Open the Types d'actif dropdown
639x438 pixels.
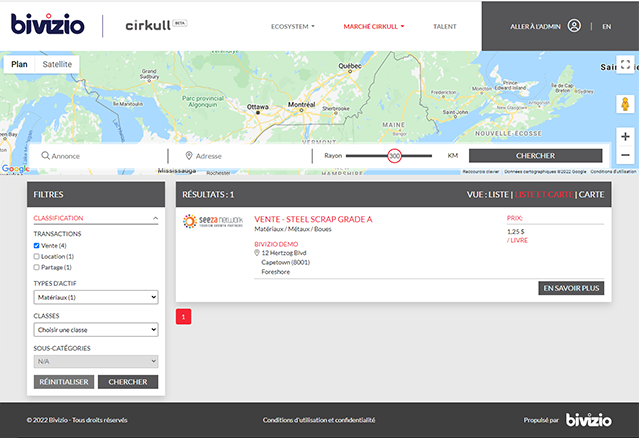(96, 297)
